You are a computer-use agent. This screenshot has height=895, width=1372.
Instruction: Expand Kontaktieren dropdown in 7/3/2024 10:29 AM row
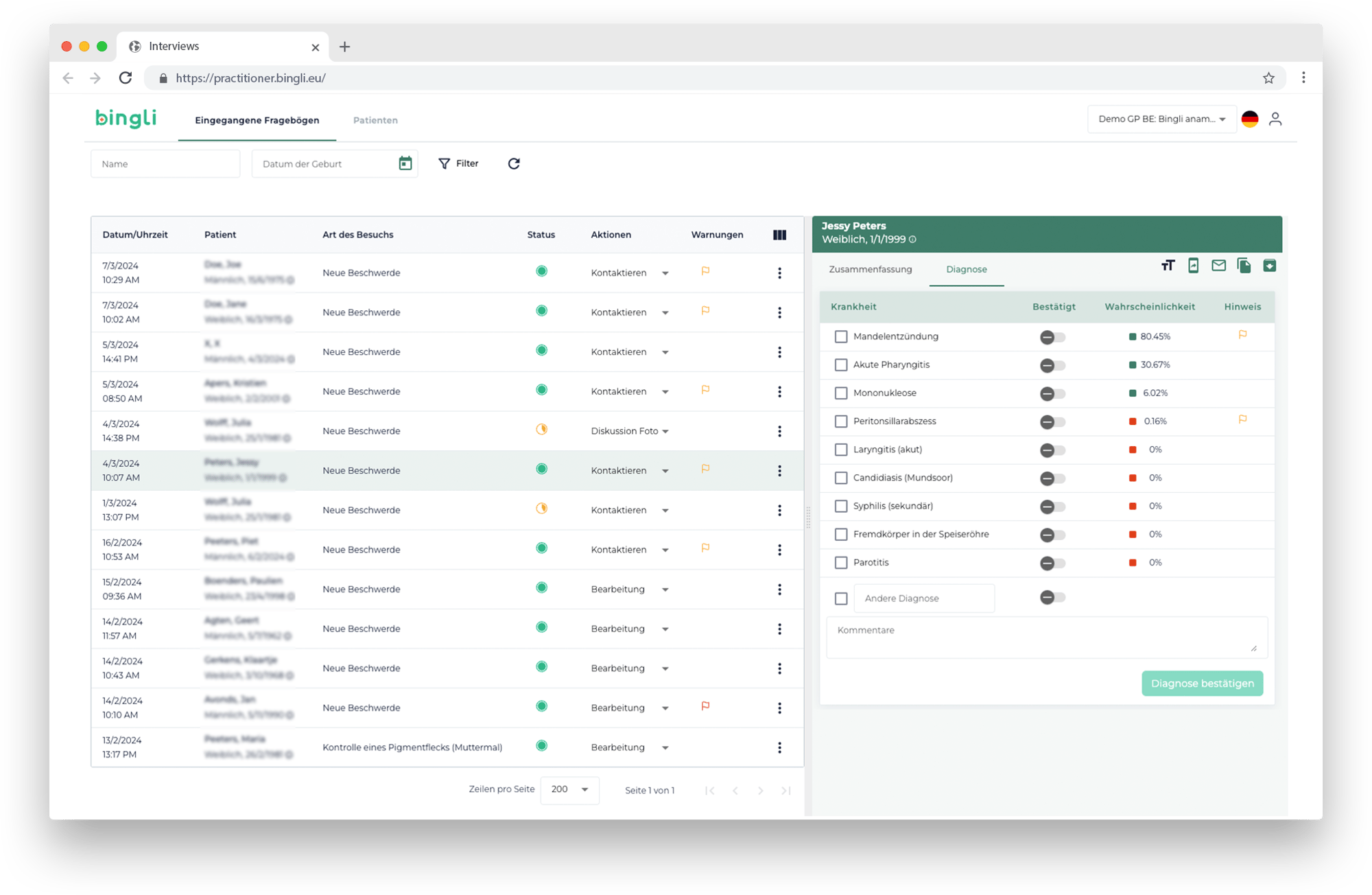[665, 273]
